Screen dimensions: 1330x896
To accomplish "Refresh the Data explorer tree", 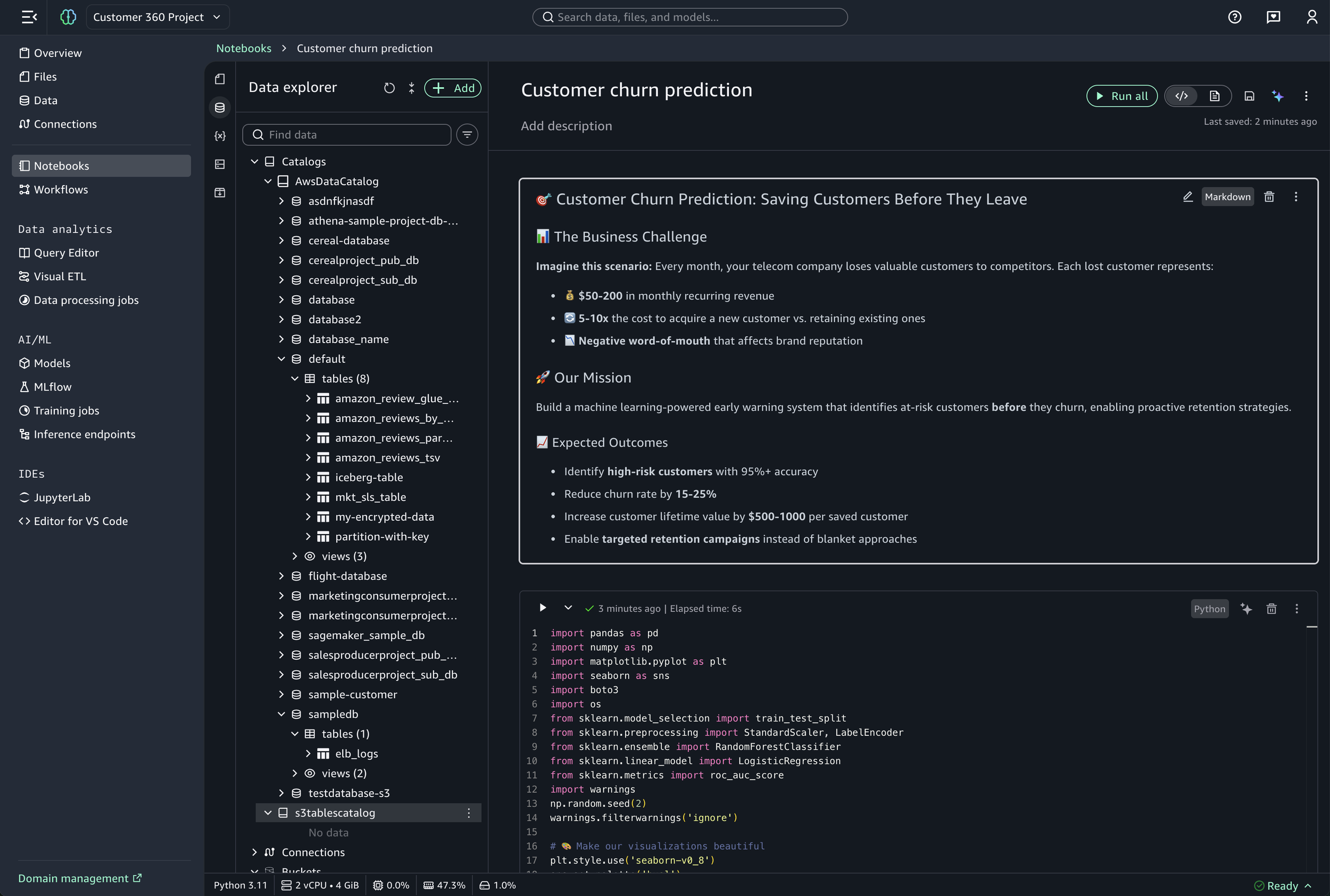I will click(389, 88).
